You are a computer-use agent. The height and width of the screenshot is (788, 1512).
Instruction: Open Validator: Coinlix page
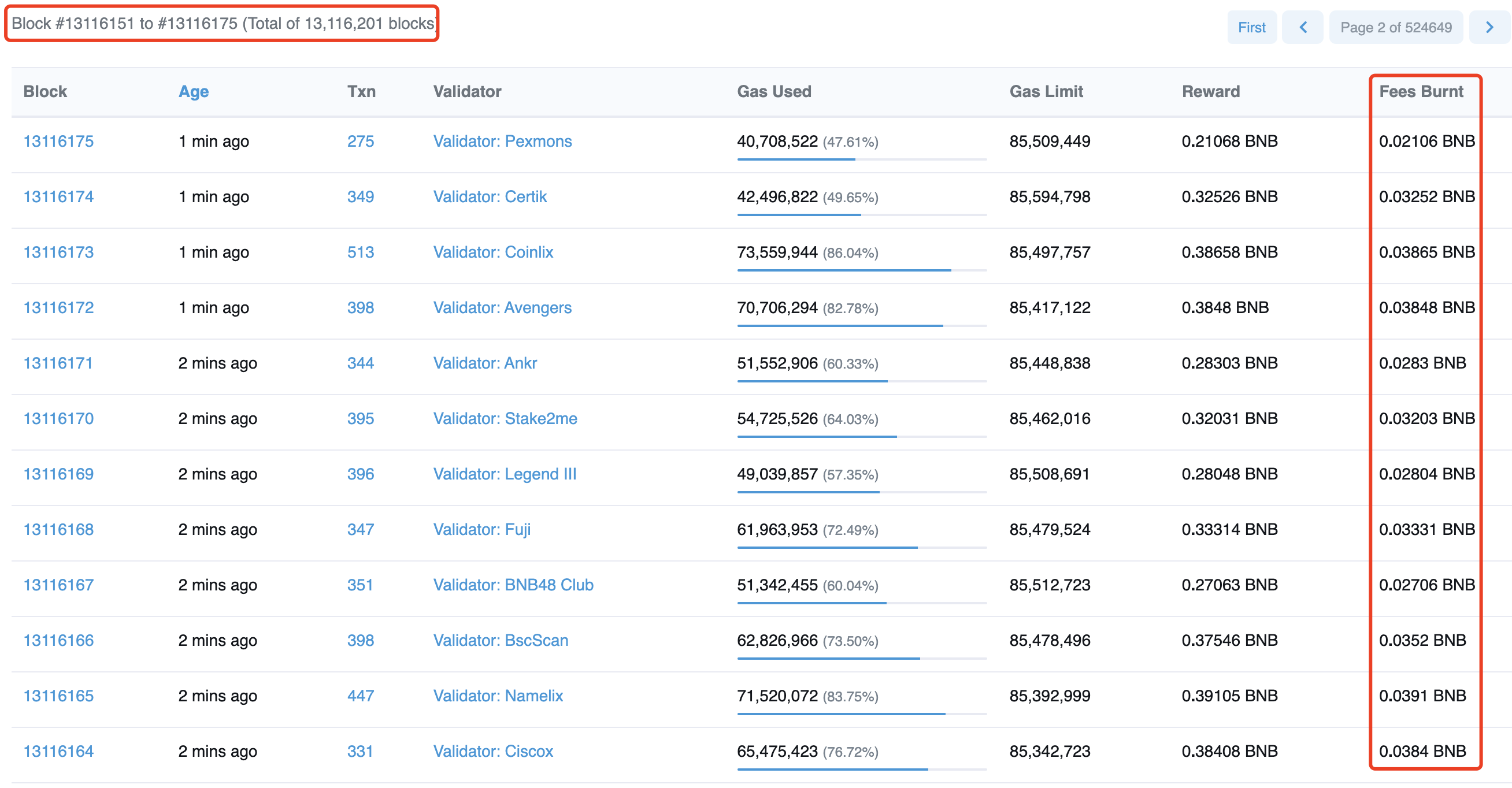pyautogui.click(x=492, y=252)
